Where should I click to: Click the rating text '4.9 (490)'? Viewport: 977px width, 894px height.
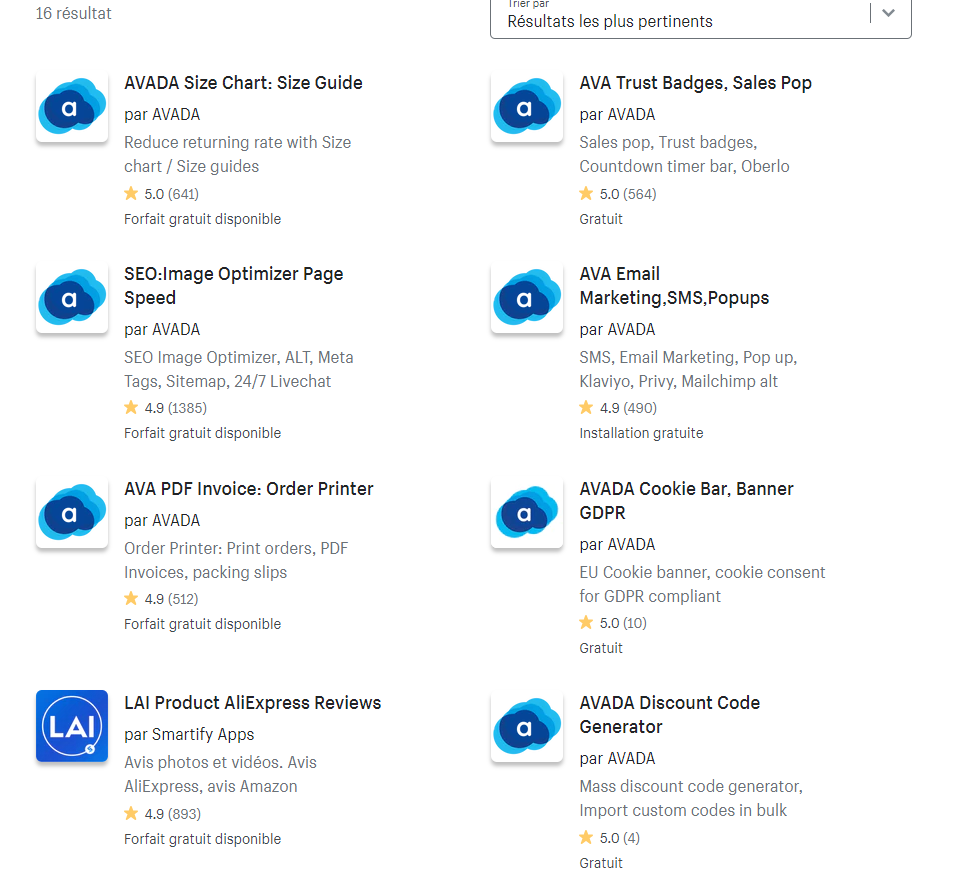628,408
